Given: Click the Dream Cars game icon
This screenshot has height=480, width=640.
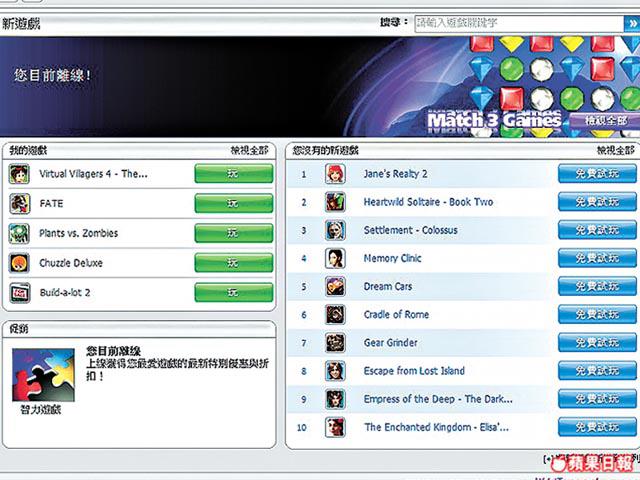Looking at the screenshot, I should 335,287.
